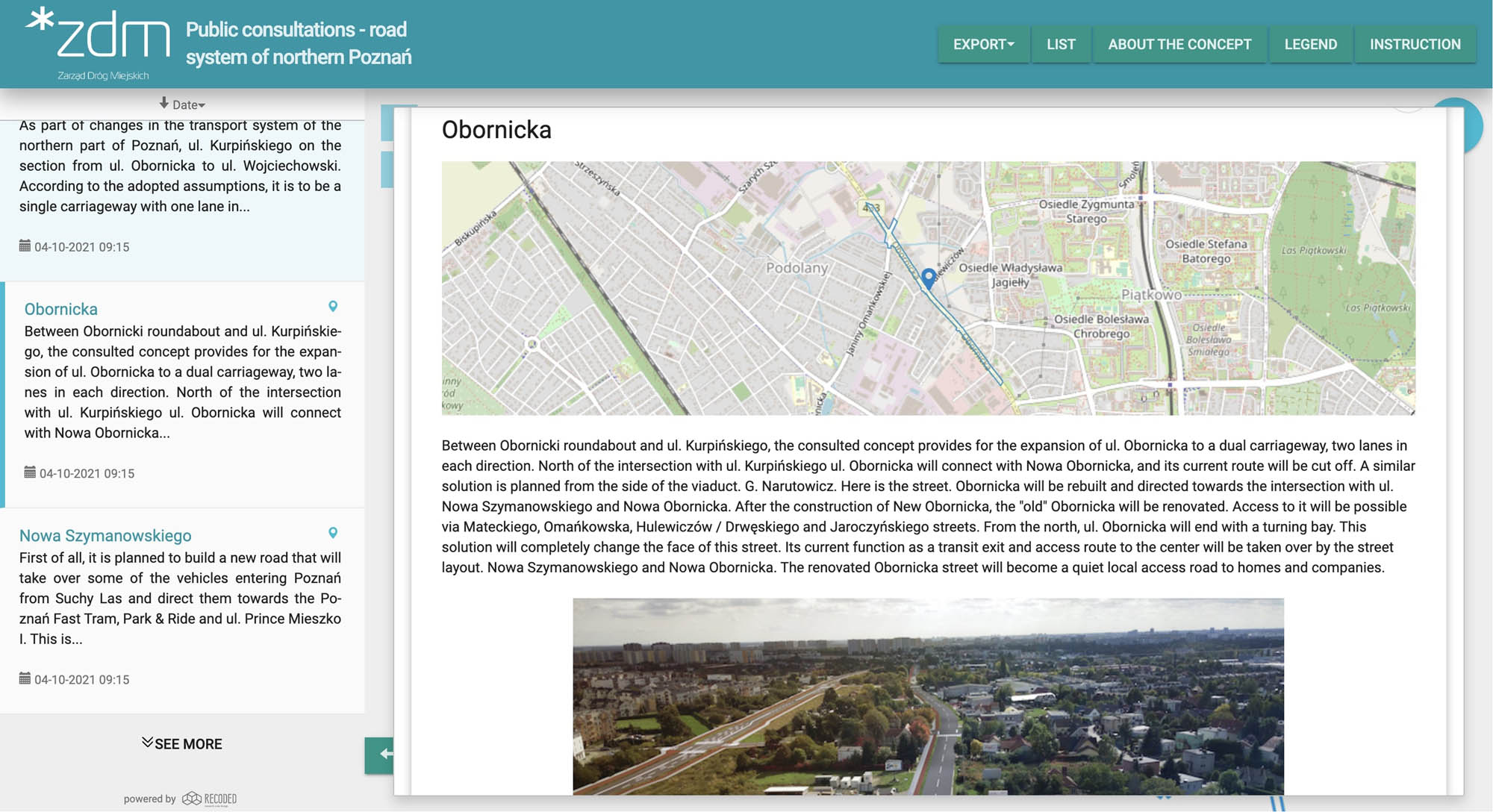Viewport: 1493px width, 812px height.
Task: Show the map LEGEND
Action: click(x=1310, y=44)
